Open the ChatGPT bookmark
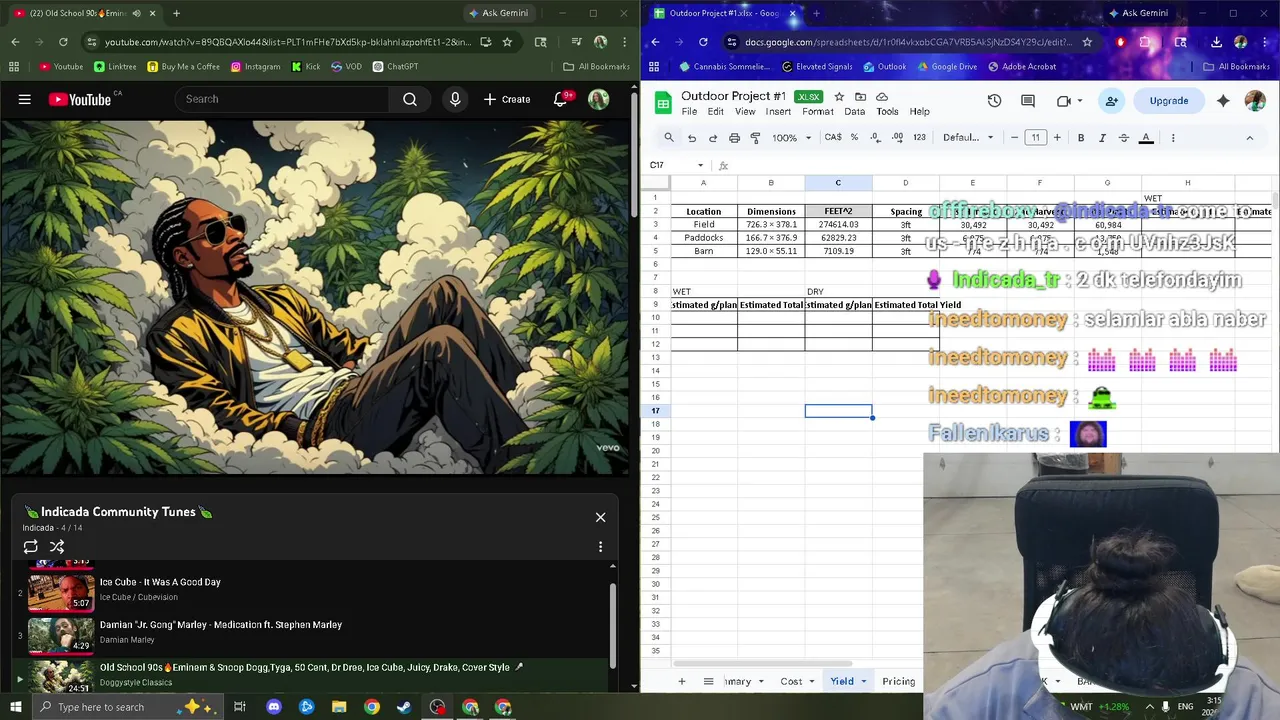Viewport: 1280px width, 720px height. tap(395, 67)
